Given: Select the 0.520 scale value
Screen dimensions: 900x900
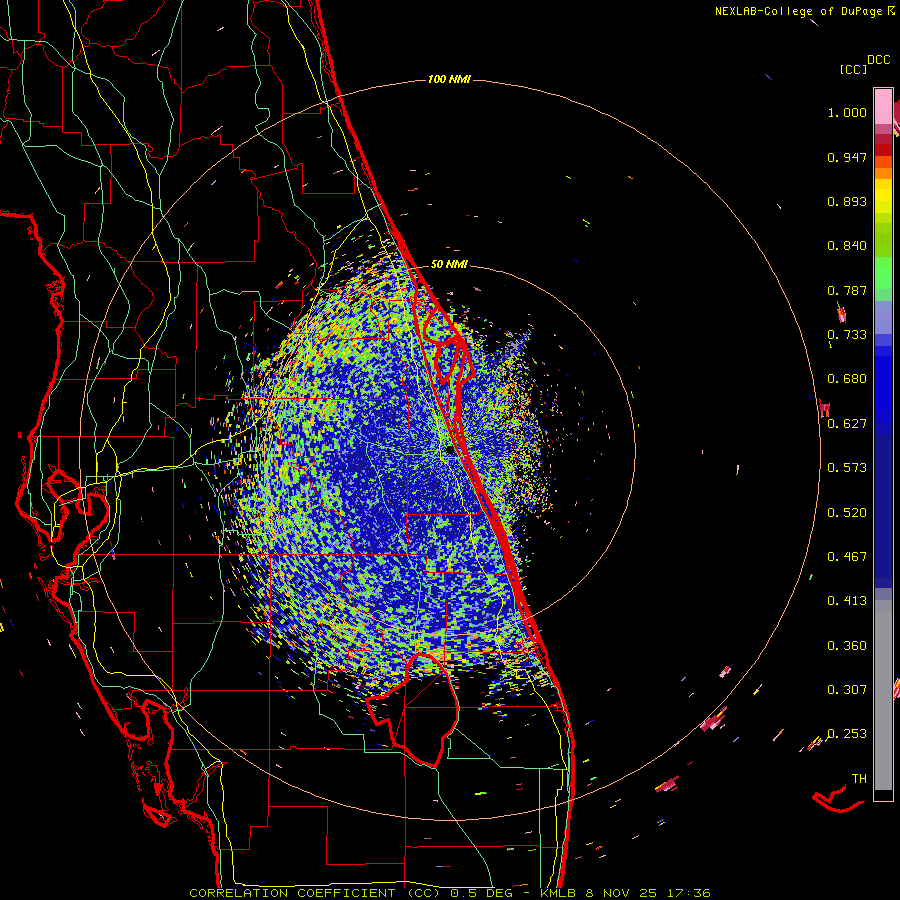Looking at the screenshot, I should (x=847, y=513).
